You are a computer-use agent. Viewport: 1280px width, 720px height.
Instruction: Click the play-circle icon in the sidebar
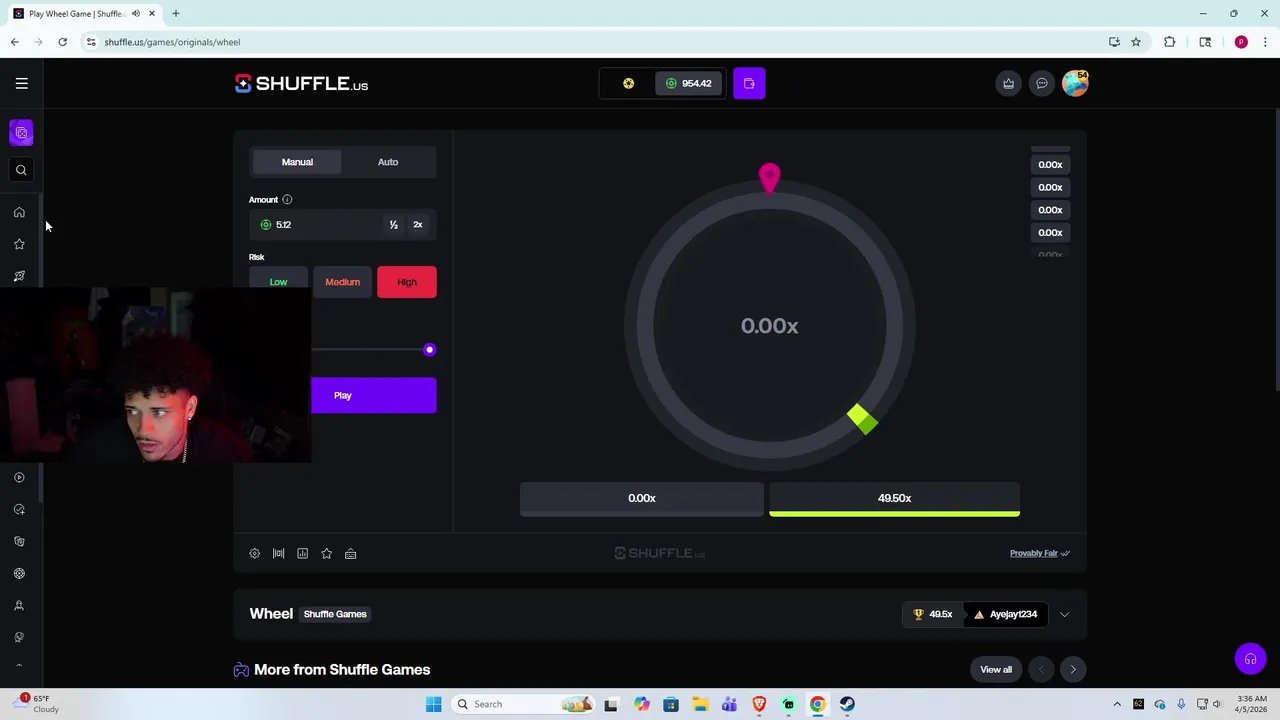19,478
